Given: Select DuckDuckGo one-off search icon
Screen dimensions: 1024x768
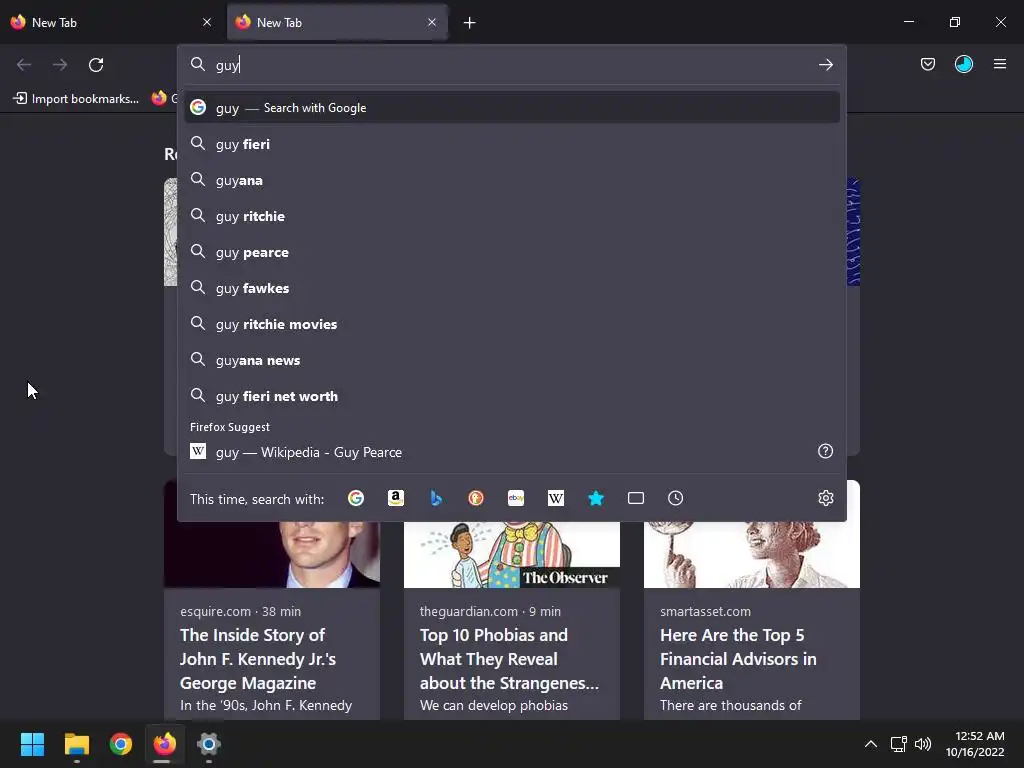Looking at the screenshot, I should [x=476, y=498].
